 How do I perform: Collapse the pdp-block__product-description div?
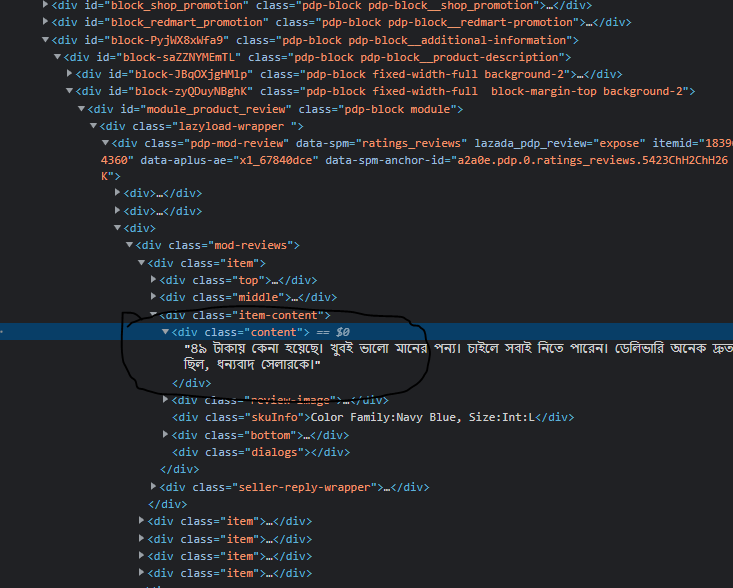click(57, 57)
